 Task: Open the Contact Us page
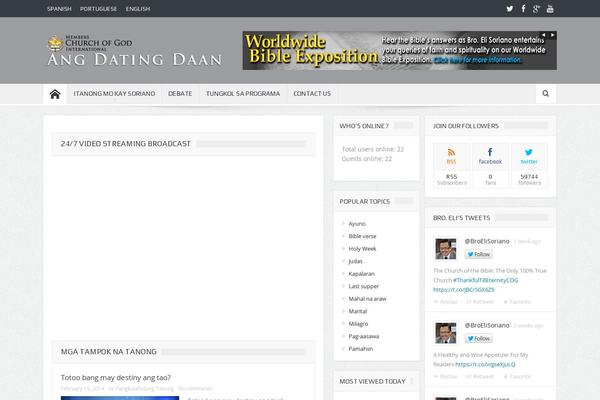[x=312, y=94]
